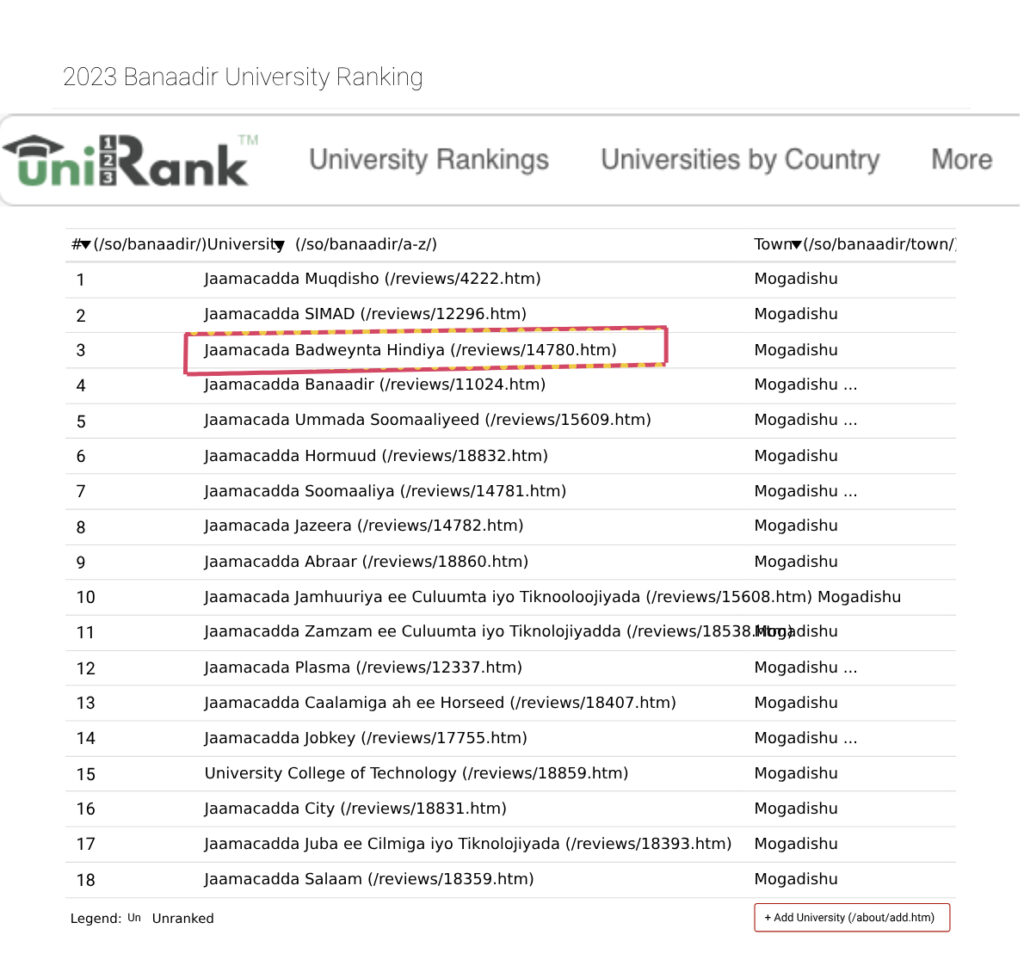This screenshot has width=1024, height=978.
Task: Sort table by rank number arrow
Action: point(86,245)
